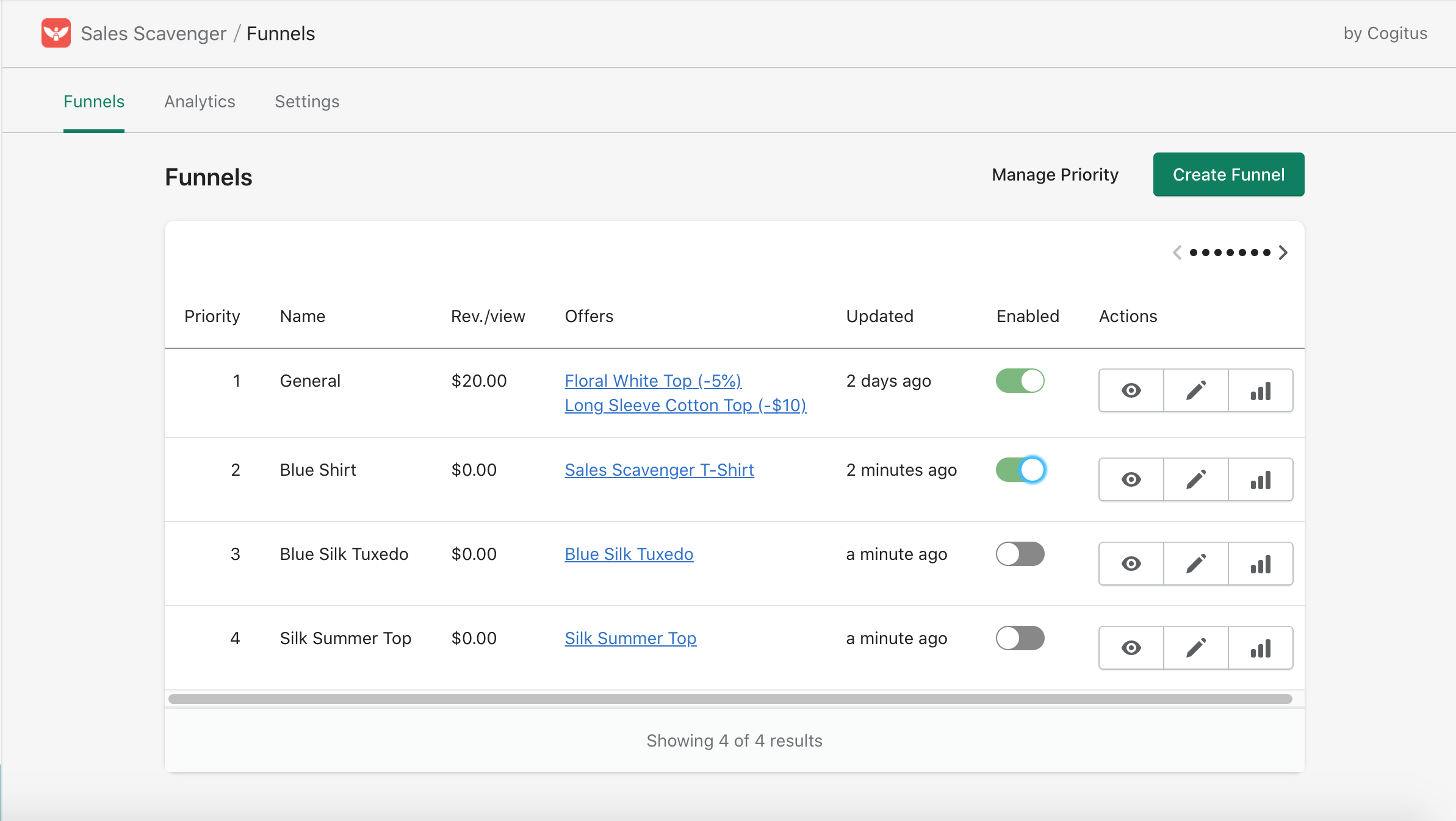Open Blue Silk Tuxedo analytics chart
1456x821 pixels.
(1260, 564)
